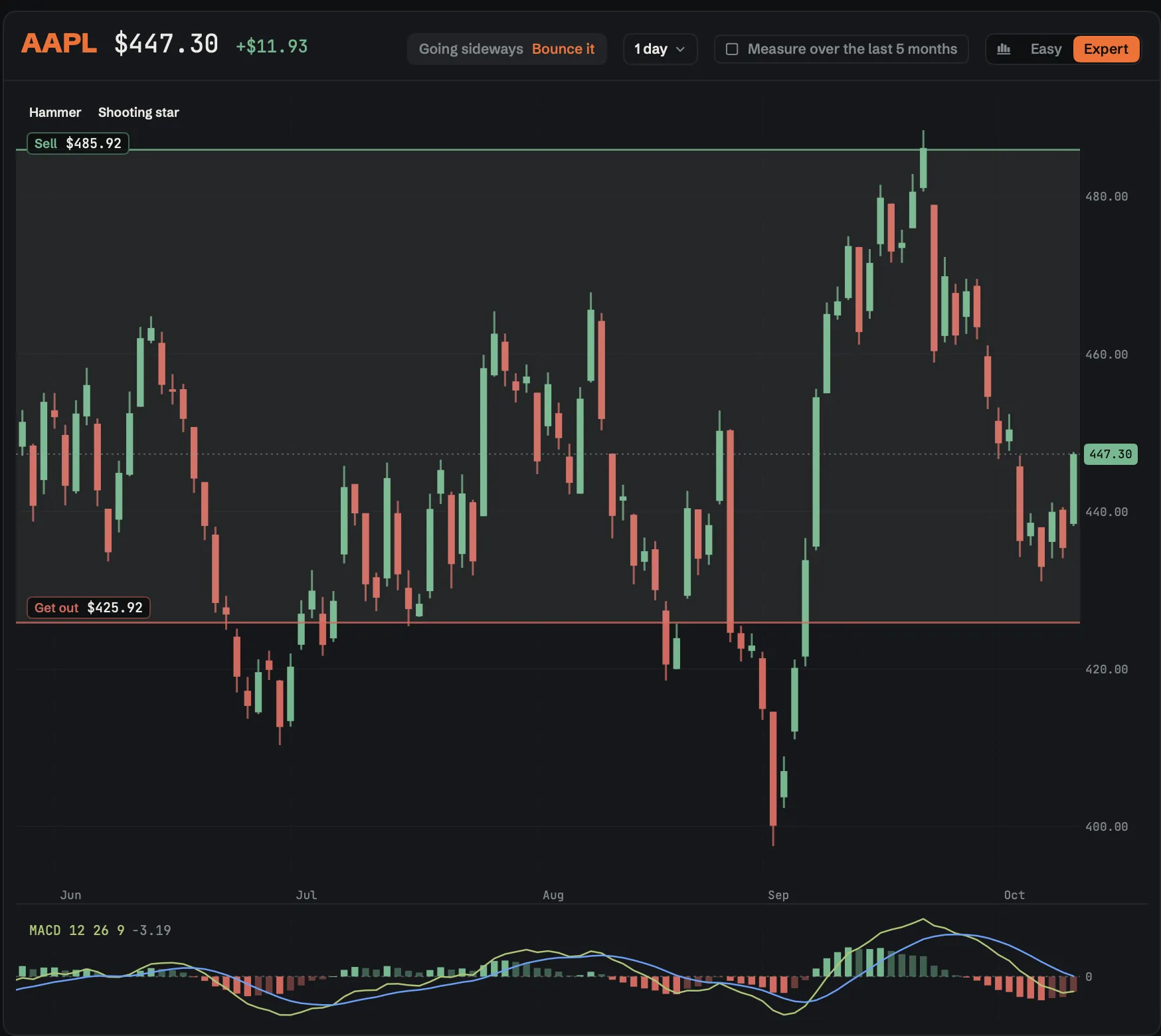Click the 440.00 price axis label
The width and height of the screenshot is (1161, 1036).
click(1107, 512)
